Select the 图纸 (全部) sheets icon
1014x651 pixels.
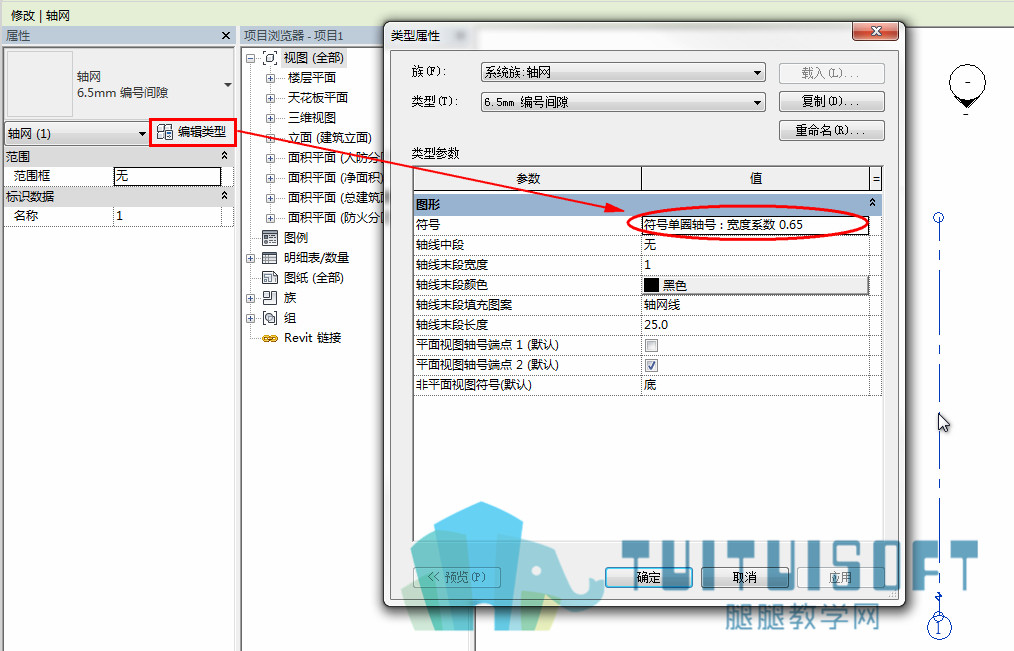pos(270,278)
